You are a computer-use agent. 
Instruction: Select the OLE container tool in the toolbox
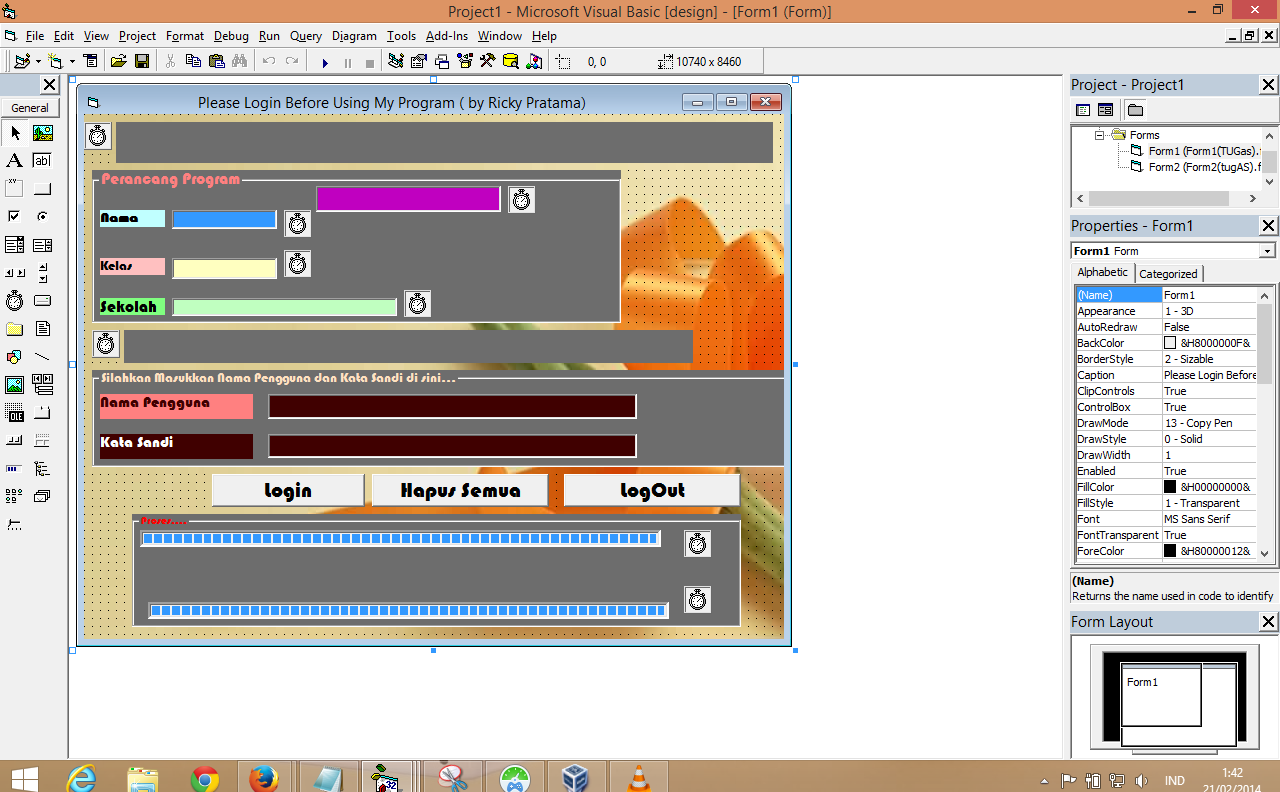(x=14, y=412)
